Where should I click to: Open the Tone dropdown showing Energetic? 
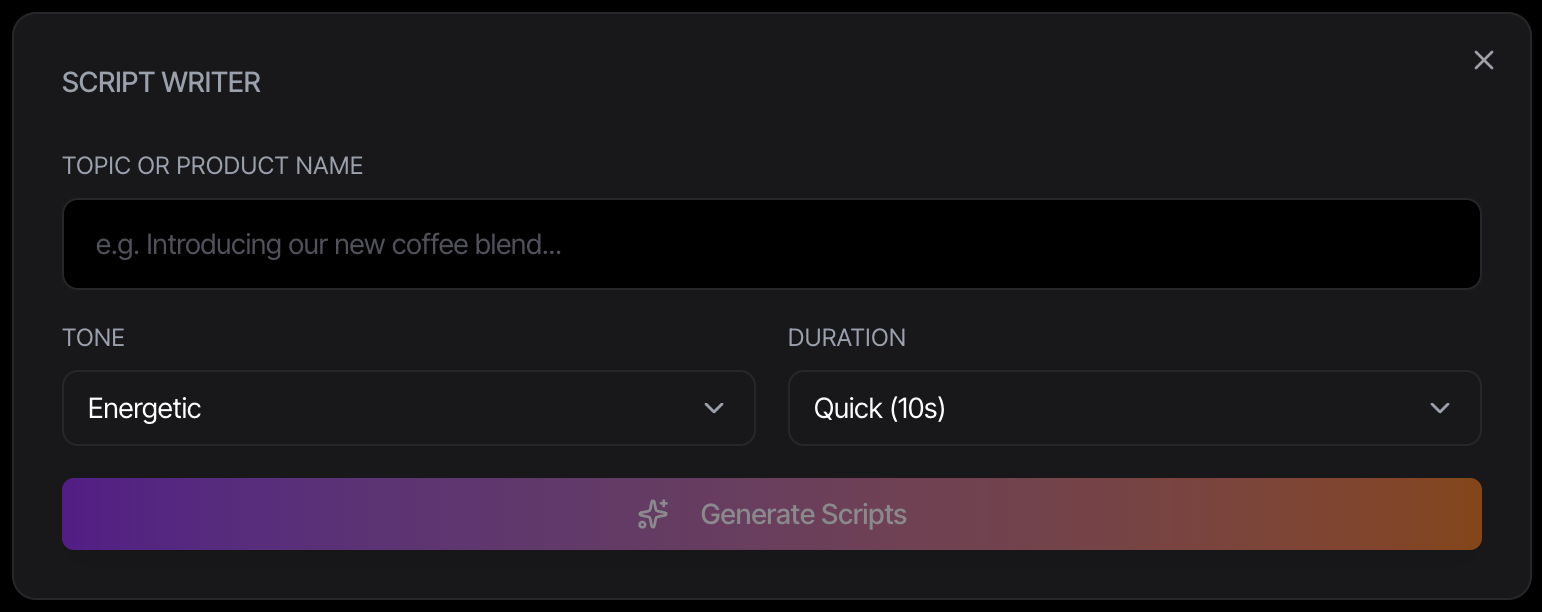click(x=408, y=408)
